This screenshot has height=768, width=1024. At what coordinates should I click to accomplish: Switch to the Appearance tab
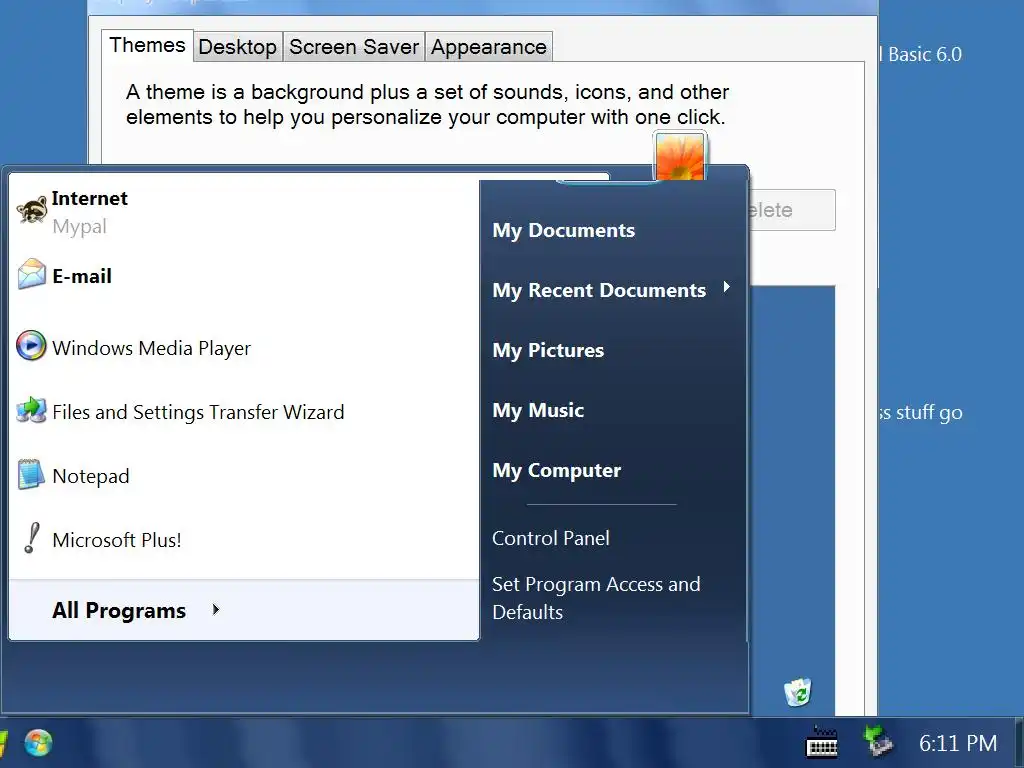[488, 47]
